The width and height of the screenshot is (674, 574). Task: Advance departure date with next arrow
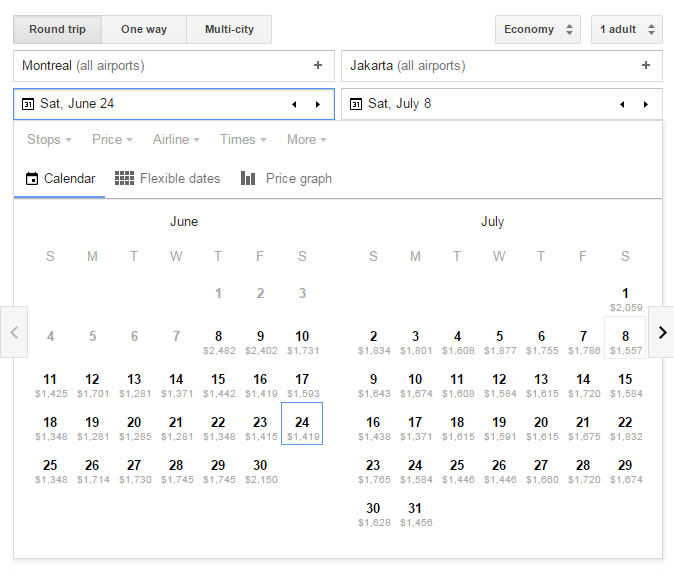click(318, 104)
